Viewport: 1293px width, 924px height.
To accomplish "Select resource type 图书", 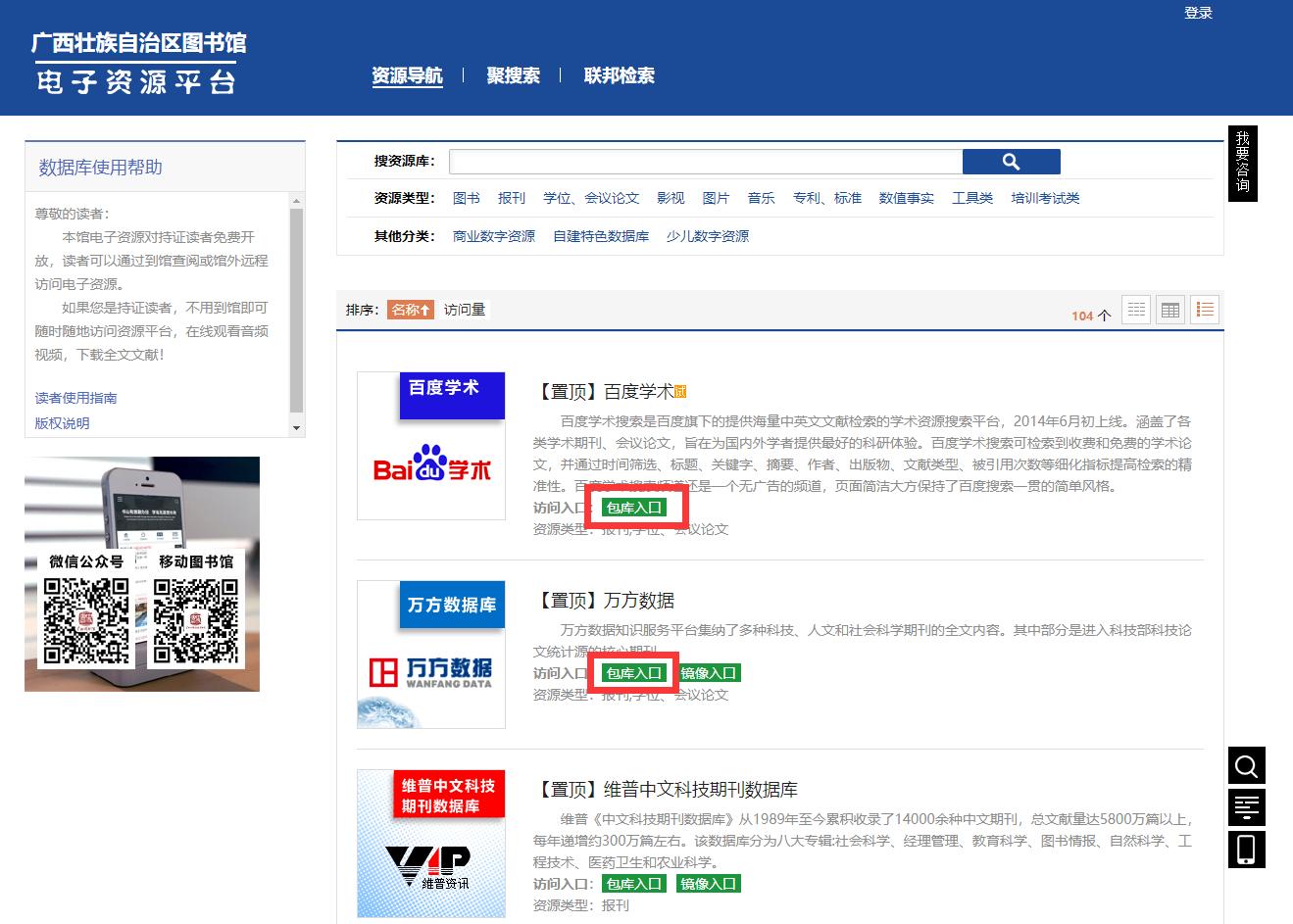I will 467,197.
